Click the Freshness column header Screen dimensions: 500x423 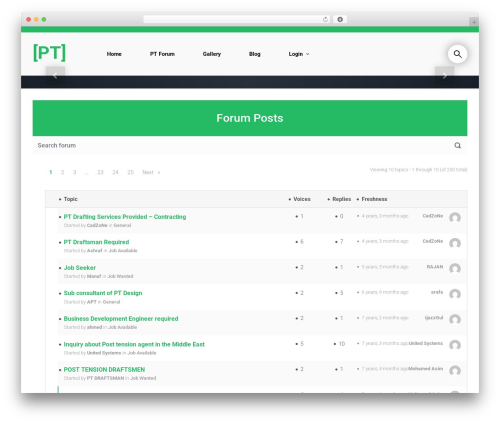point(374,199)
